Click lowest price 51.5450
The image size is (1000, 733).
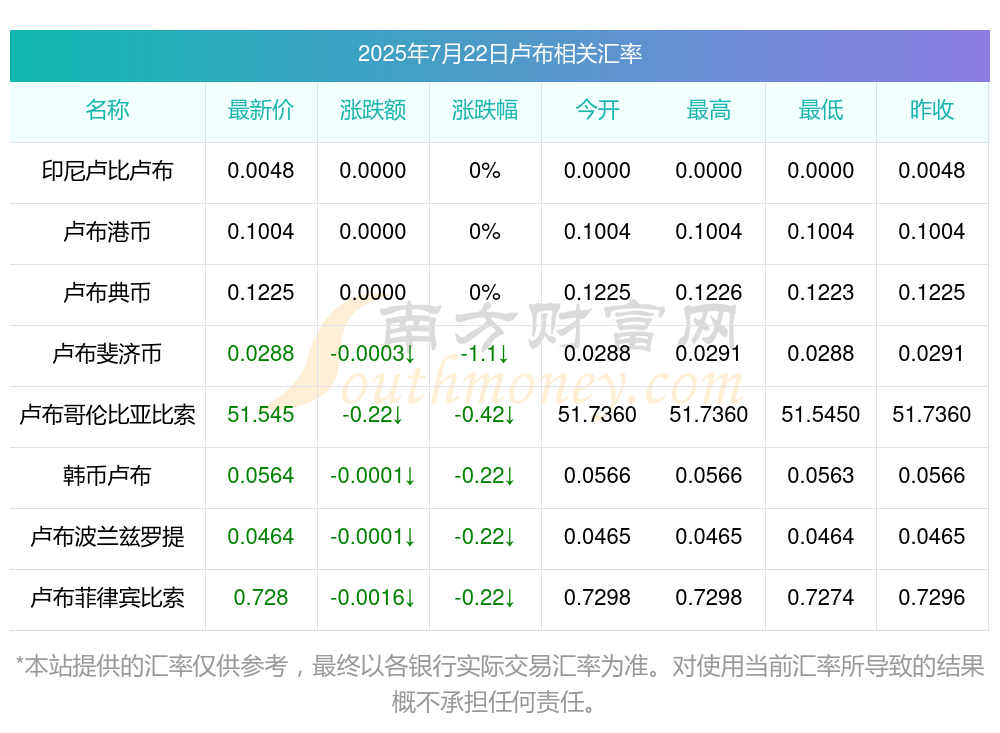tap(821, 415)
